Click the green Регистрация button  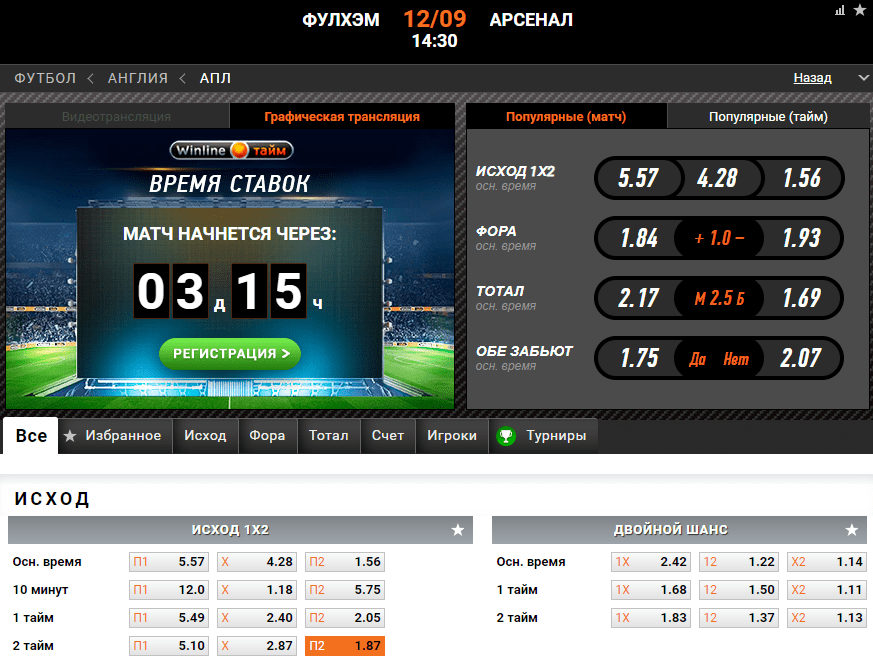click(x=230, y=354)
